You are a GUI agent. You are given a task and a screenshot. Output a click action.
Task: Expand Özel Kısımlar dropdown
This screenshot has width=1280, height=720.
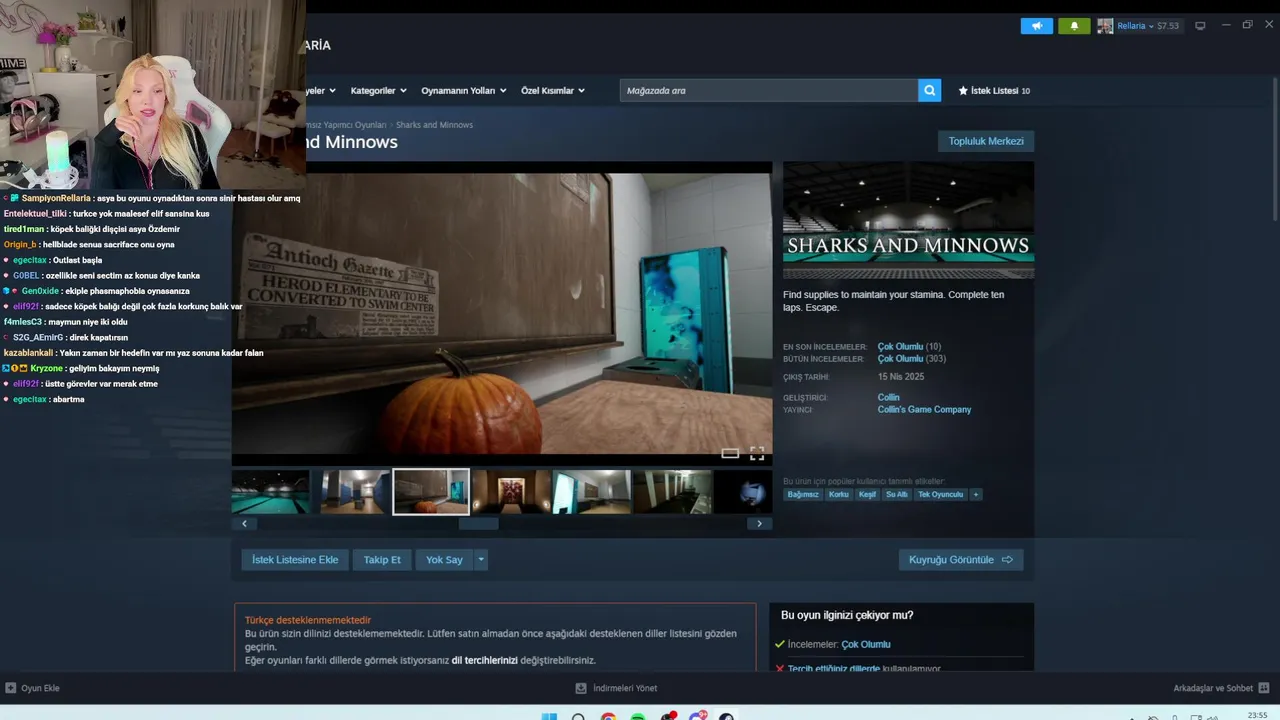[552, 90]
